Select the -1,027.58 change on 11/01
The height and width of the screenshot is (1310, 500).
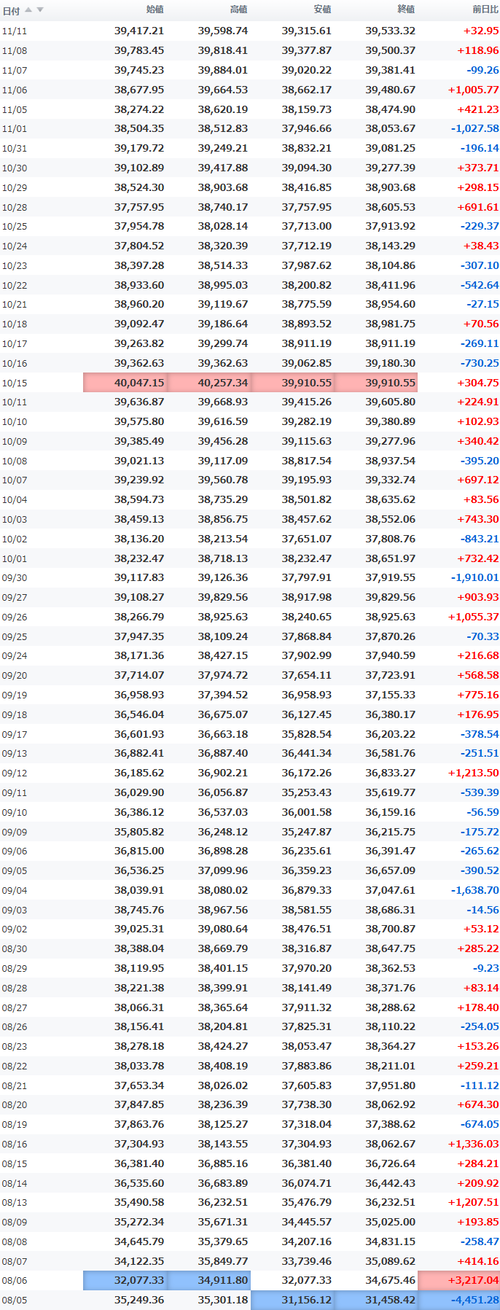(475, 128)
